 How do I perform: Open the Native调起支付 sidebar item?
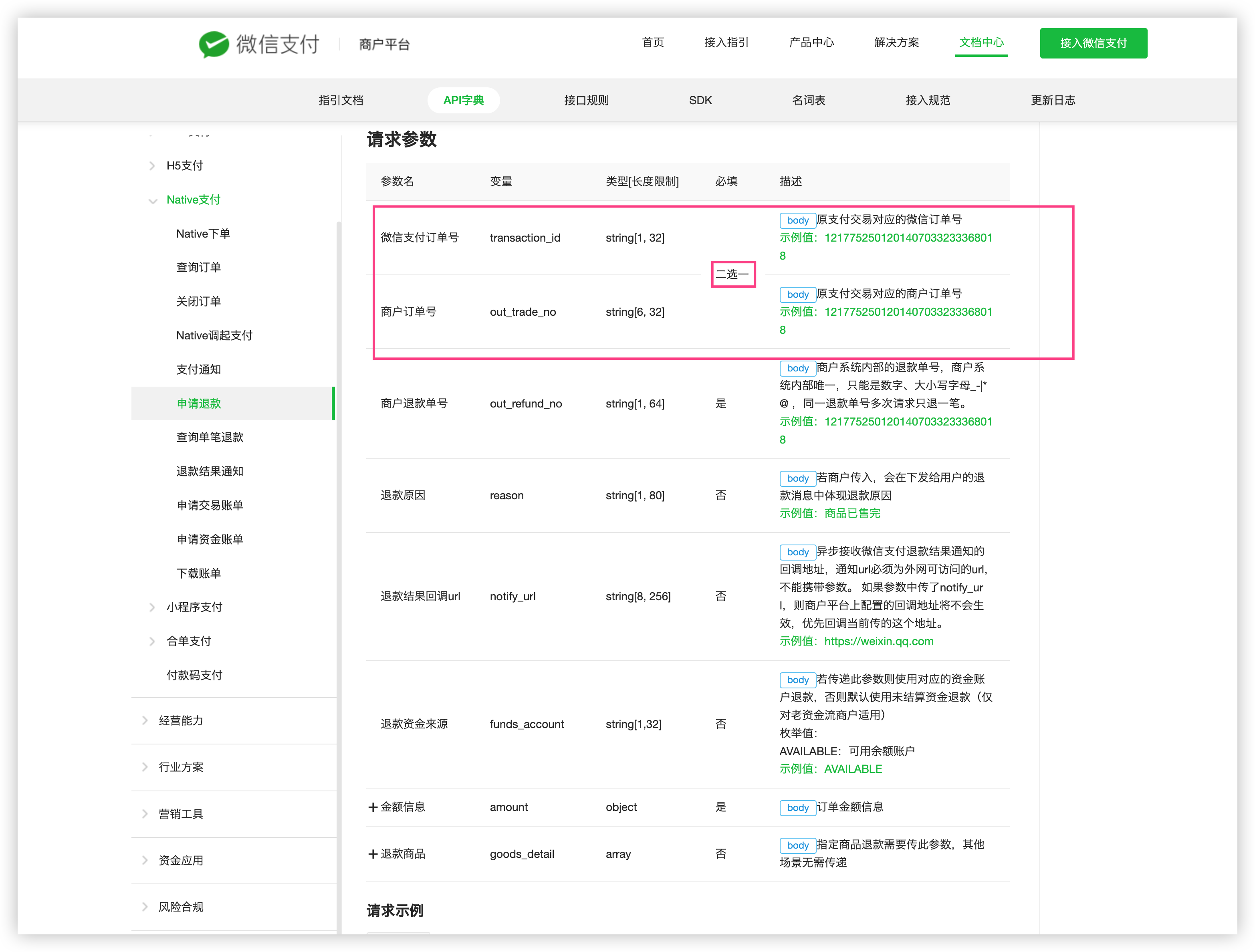214,335
